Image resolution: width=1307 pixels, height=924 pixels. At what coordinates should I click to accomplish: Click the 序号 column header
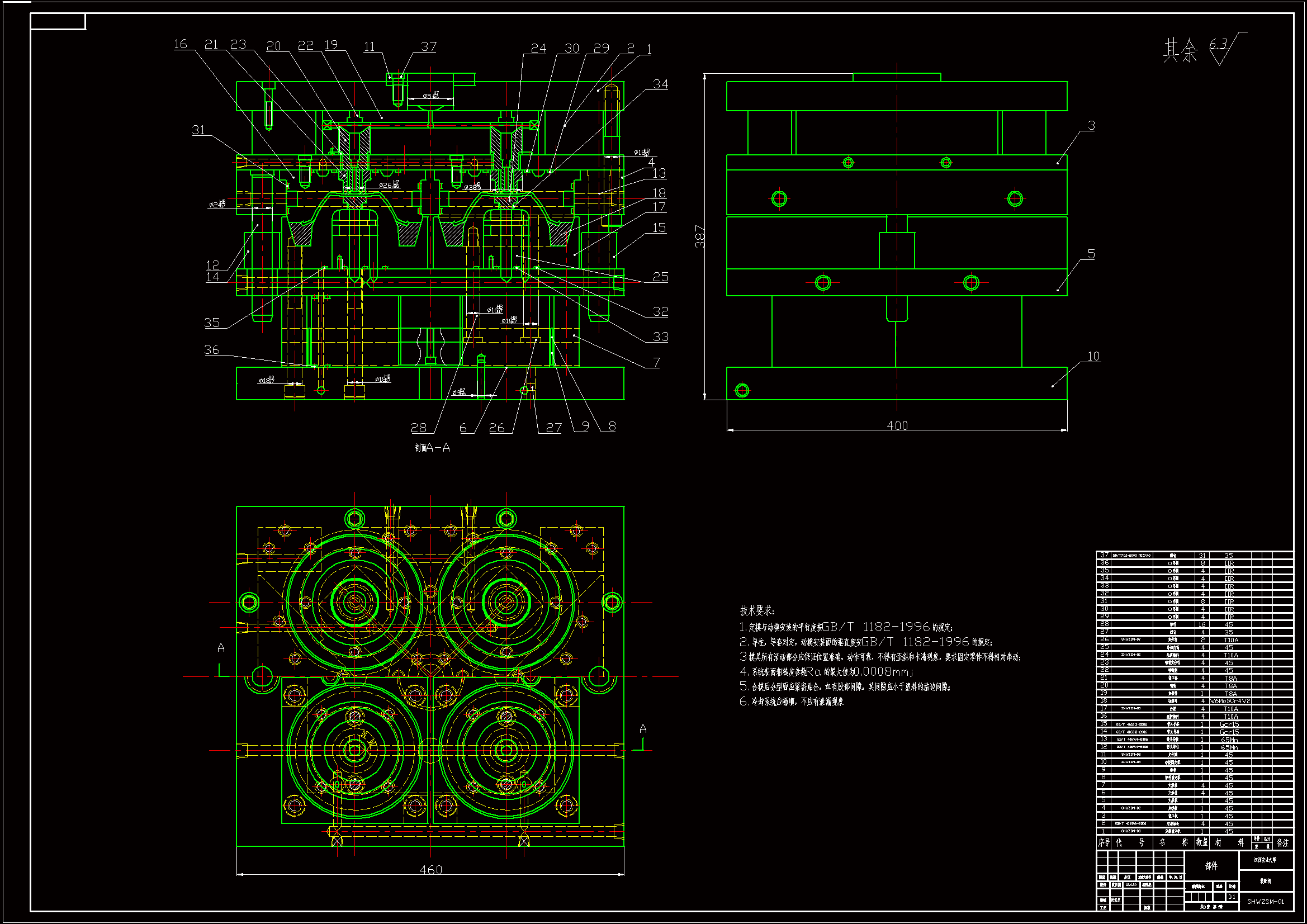[x=1103, y=842]
